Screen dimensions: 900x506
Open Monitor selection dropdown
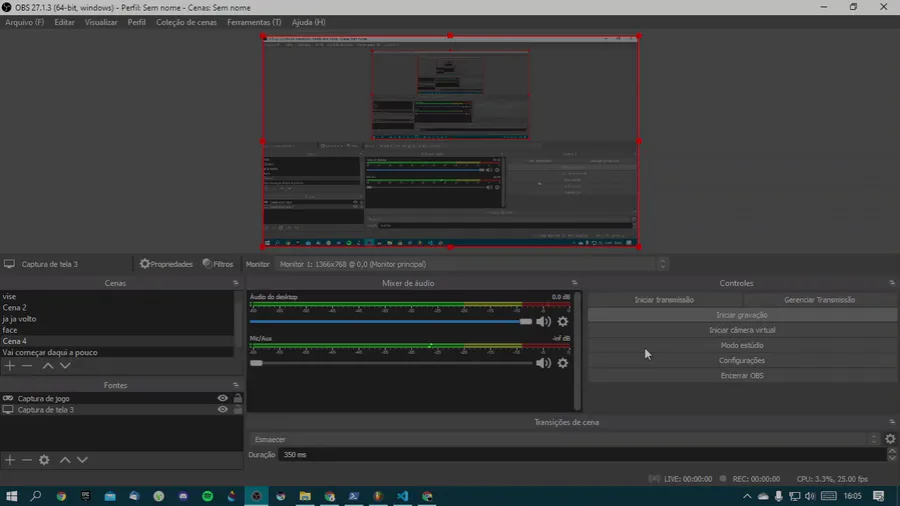click(x=472, y=264)
